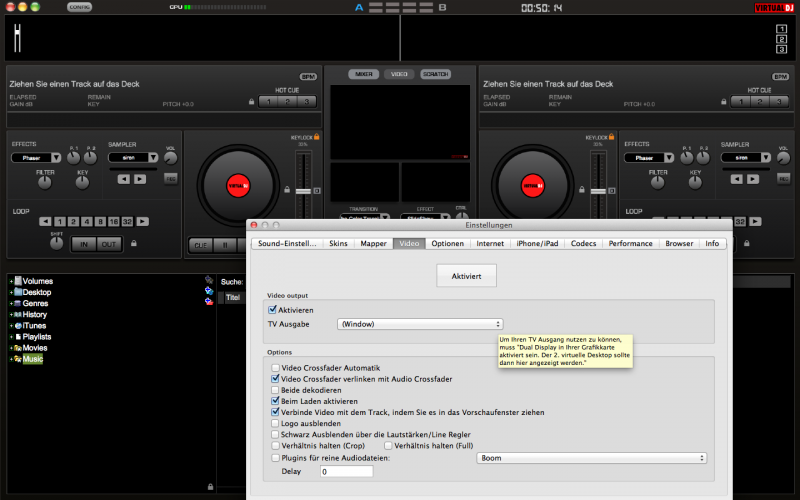This screenshot has height=500, width=800.
Task: Click right deck red VirtualDJ turntable
Action: click(533, 186)
